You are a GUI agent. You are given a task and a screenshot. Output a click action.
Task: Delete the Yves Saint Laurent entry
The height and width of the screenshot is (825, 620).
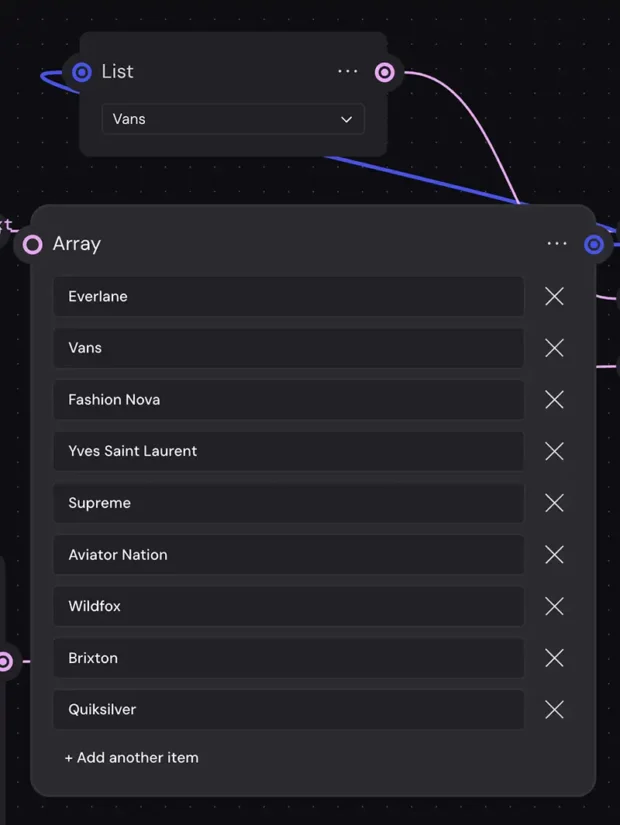click(554, 451)
